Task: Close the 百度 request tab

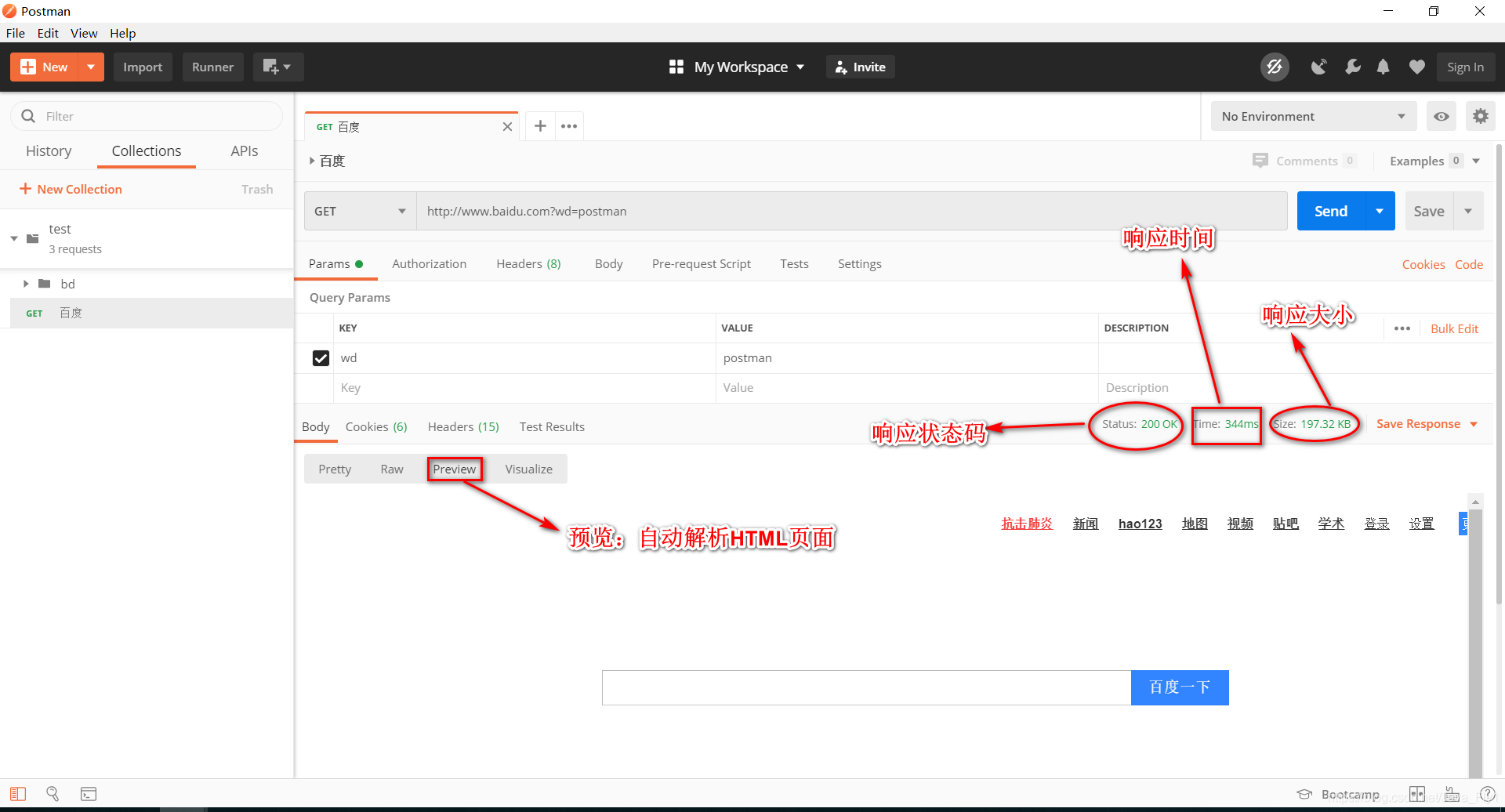Action: 507,127
